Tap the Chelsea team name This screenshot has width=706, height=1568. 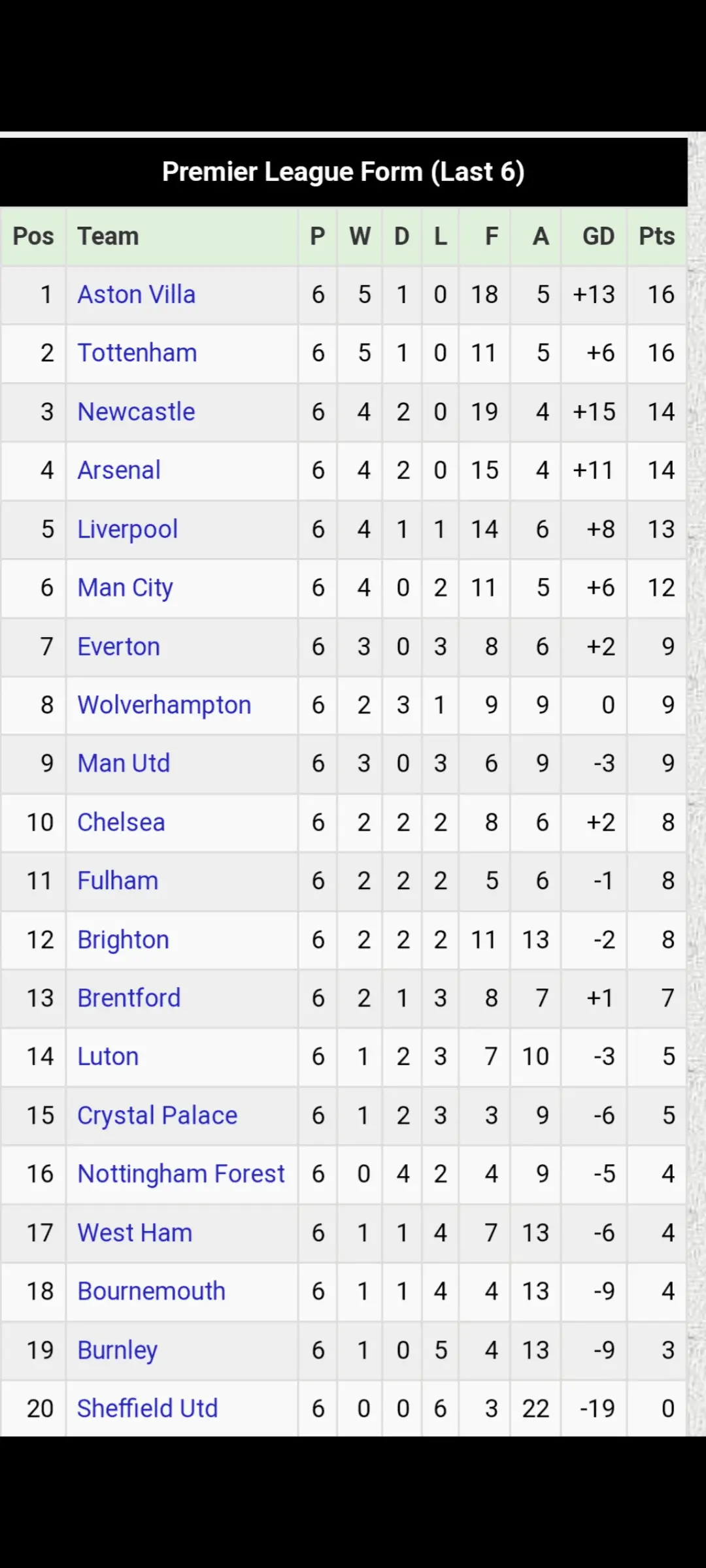pyautogui.click(x=121, y=822)
